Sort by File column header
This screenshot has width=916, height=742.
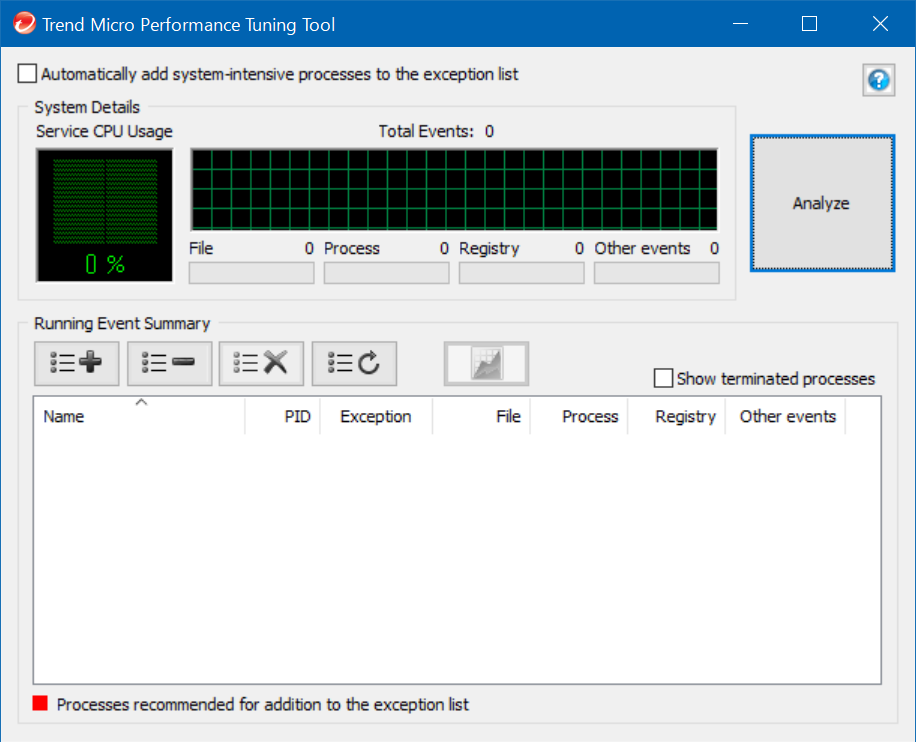point(481,417)
